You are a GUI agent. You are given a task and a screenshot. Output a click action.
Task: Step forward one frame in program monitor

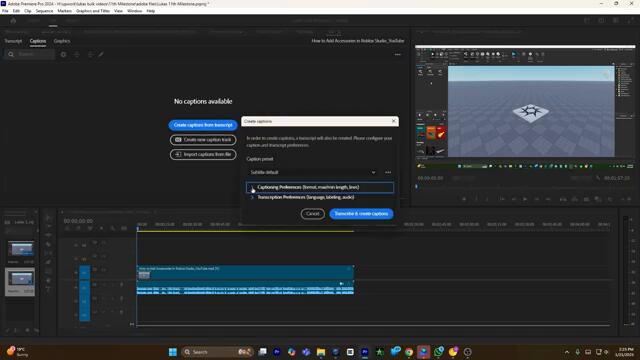(x=536, y=199)
